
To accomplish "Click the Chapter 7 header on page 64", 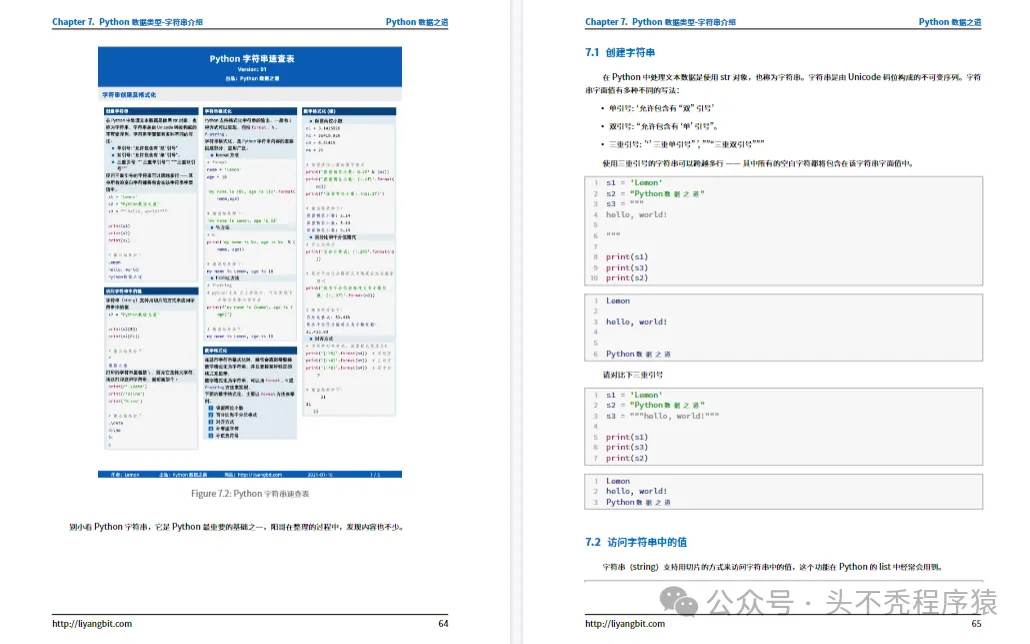I will (x=127, y=22).
